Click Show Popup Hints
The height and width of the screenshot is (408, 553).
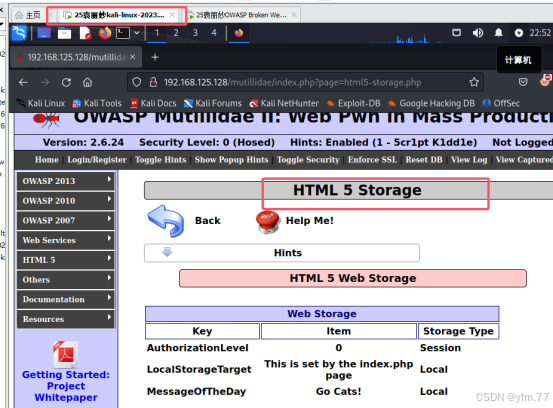pyautogui.click(x=231, y=160)
